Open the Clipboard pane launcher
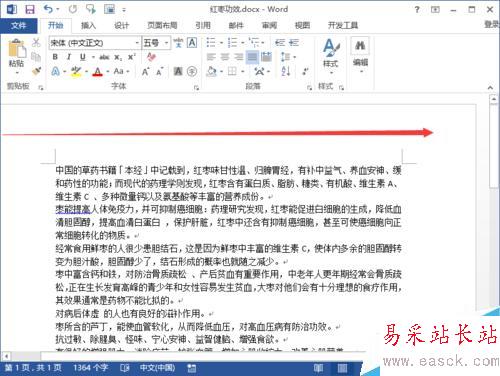The image size is (500, 376). (41, 88)
